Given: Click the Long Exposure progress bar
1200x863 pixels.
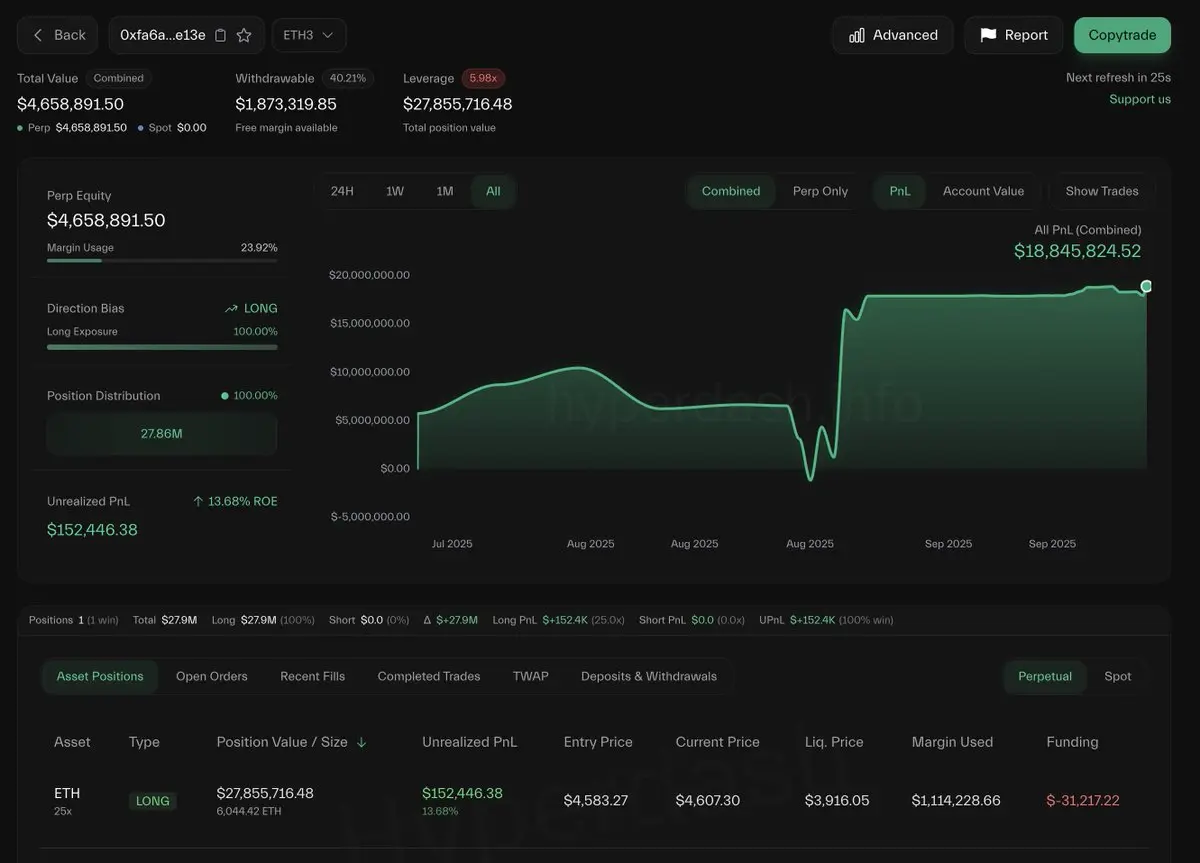Looking at the screenshot, I should (162, 347).
